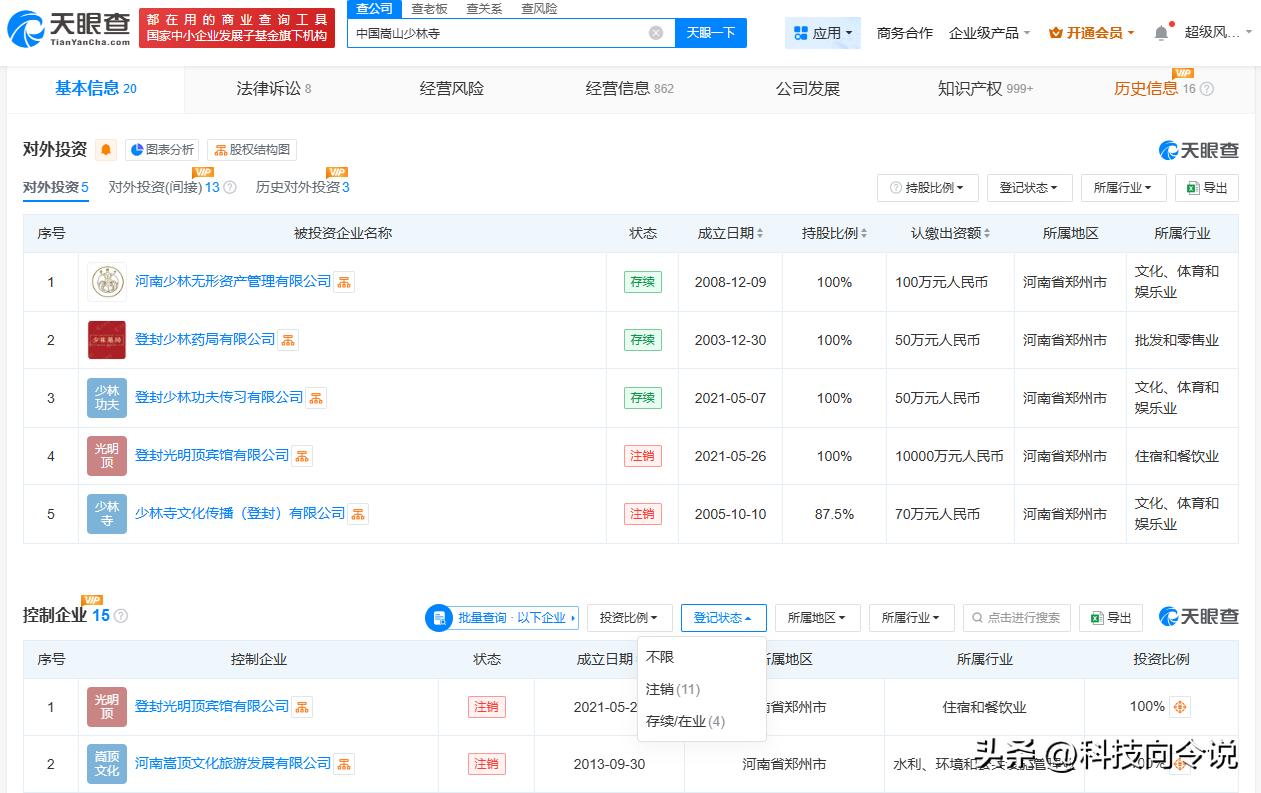Open 投资比例 filter dropdown
Screen dimensions: 1261x793
630,618
